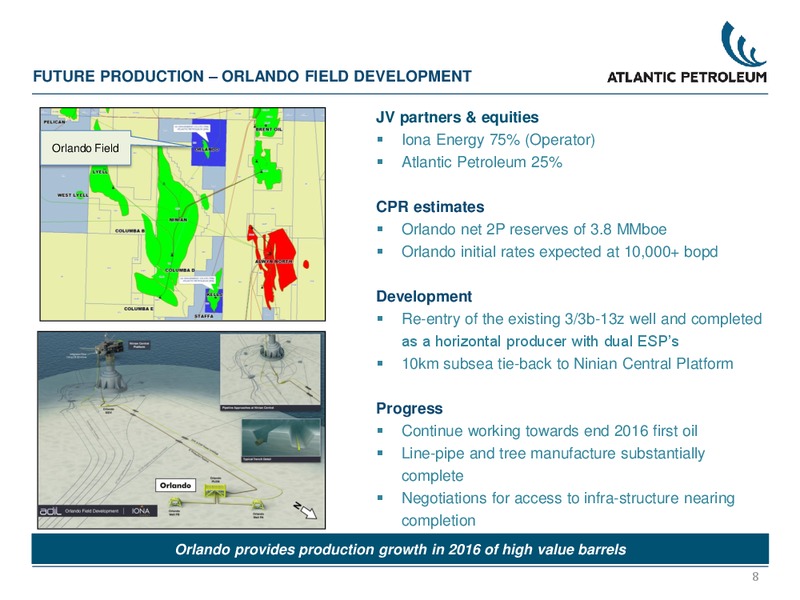Click the page number 8

[756, 577]
